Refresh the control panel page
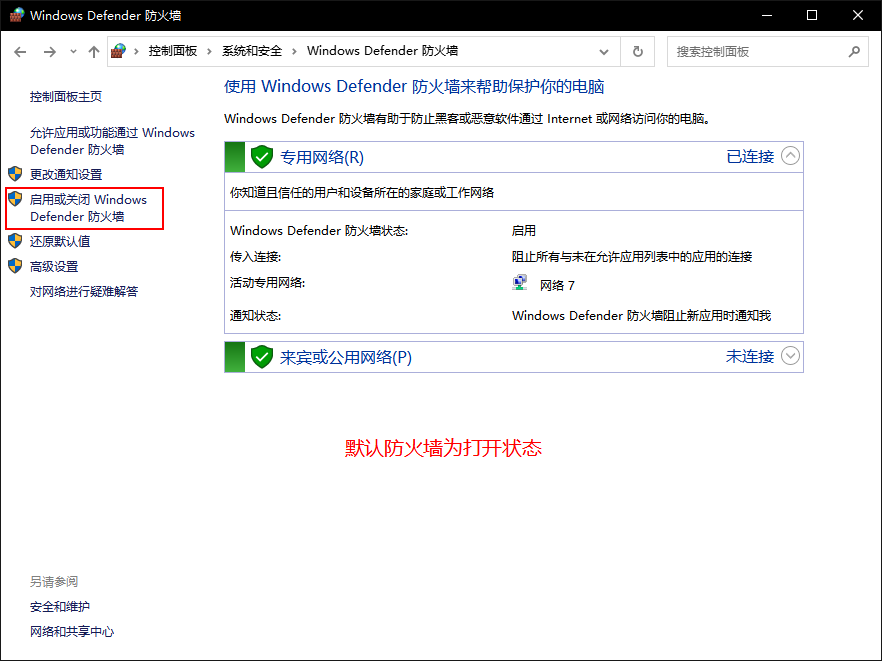The height and width of the screenshot is (661, 882). (x=637, y=52)
